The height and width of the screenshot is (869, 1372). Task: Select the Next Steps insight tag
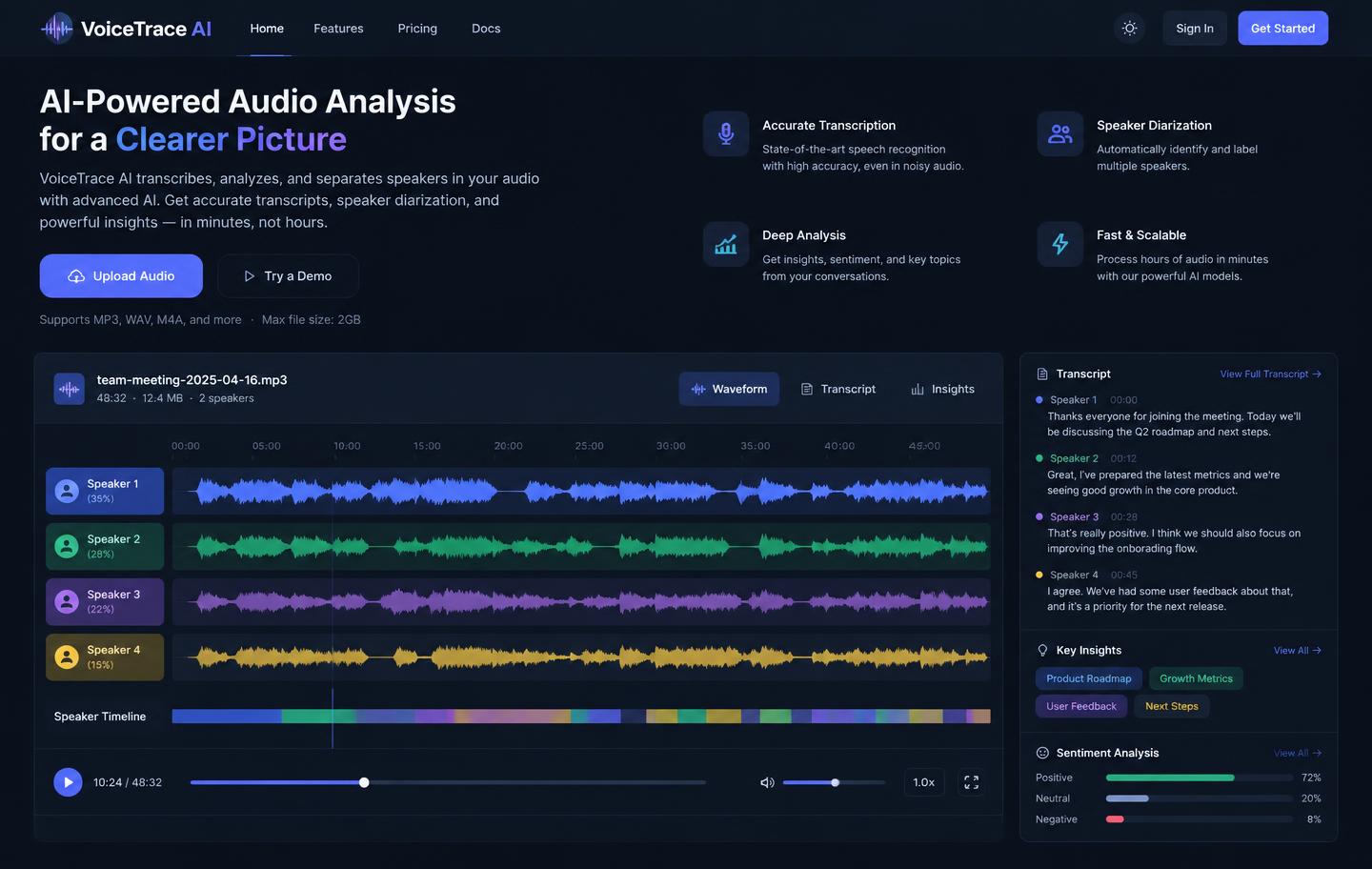click(1172, 706)
